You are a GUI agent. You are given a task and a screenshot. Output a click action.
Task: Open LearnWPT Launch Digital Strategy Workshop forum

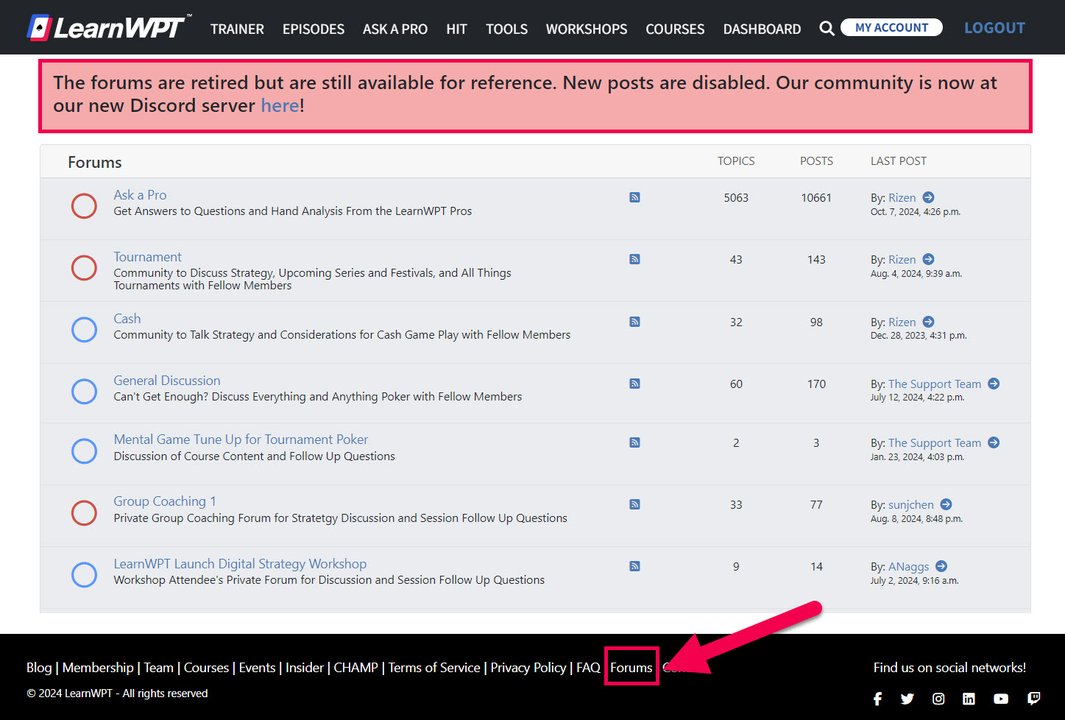pyautogui.click(x=240, y=564)
